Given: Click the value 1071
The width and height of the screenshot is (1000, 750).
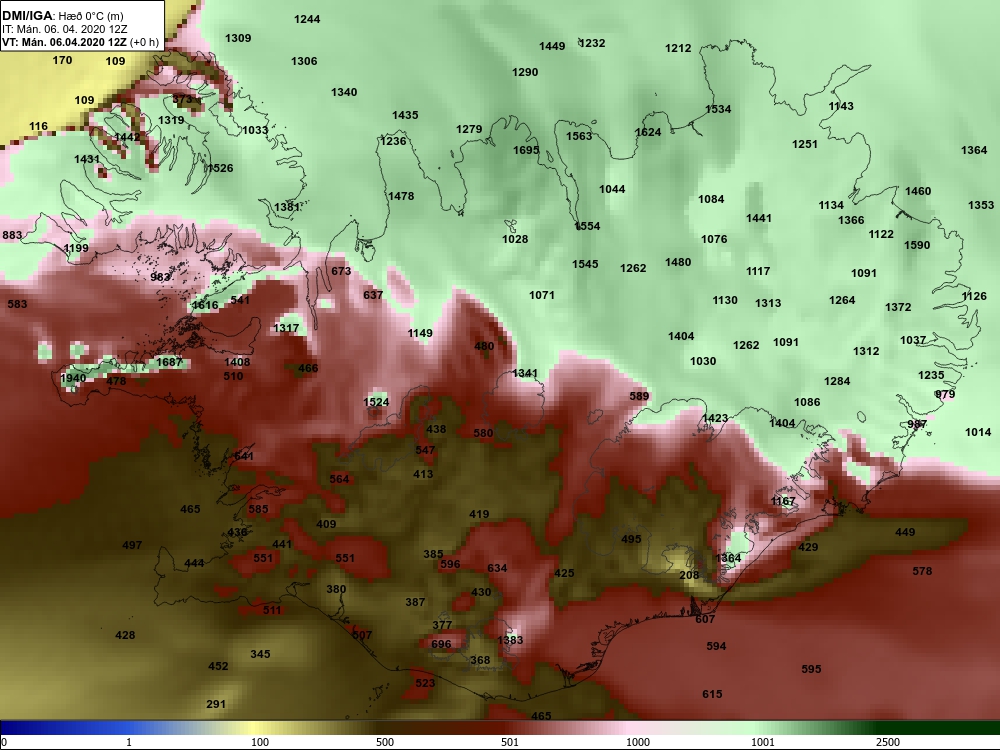Looking at the screenshot, I should click(541, 295).
